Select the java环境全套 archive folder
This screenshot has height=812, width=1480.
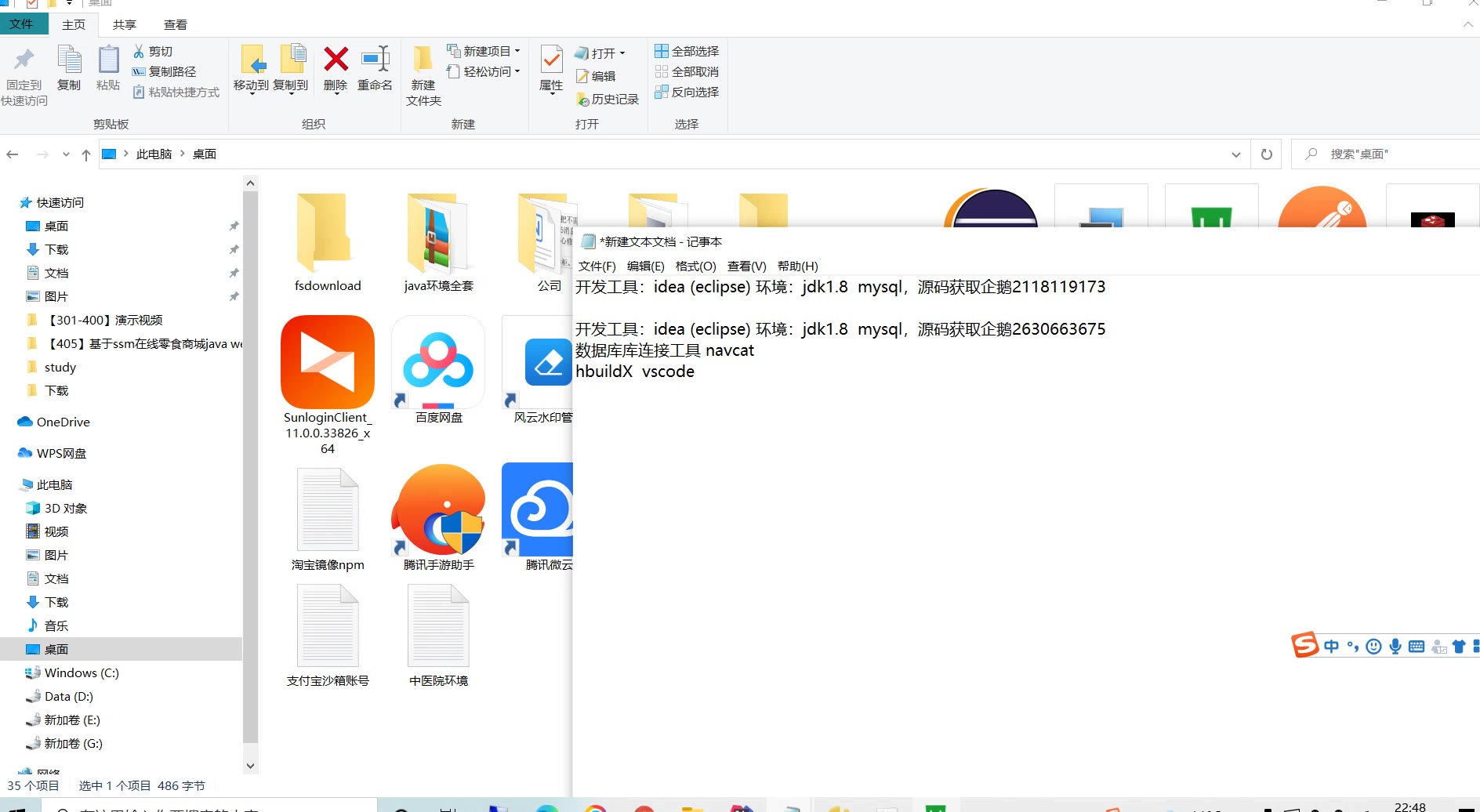point(439,243)
